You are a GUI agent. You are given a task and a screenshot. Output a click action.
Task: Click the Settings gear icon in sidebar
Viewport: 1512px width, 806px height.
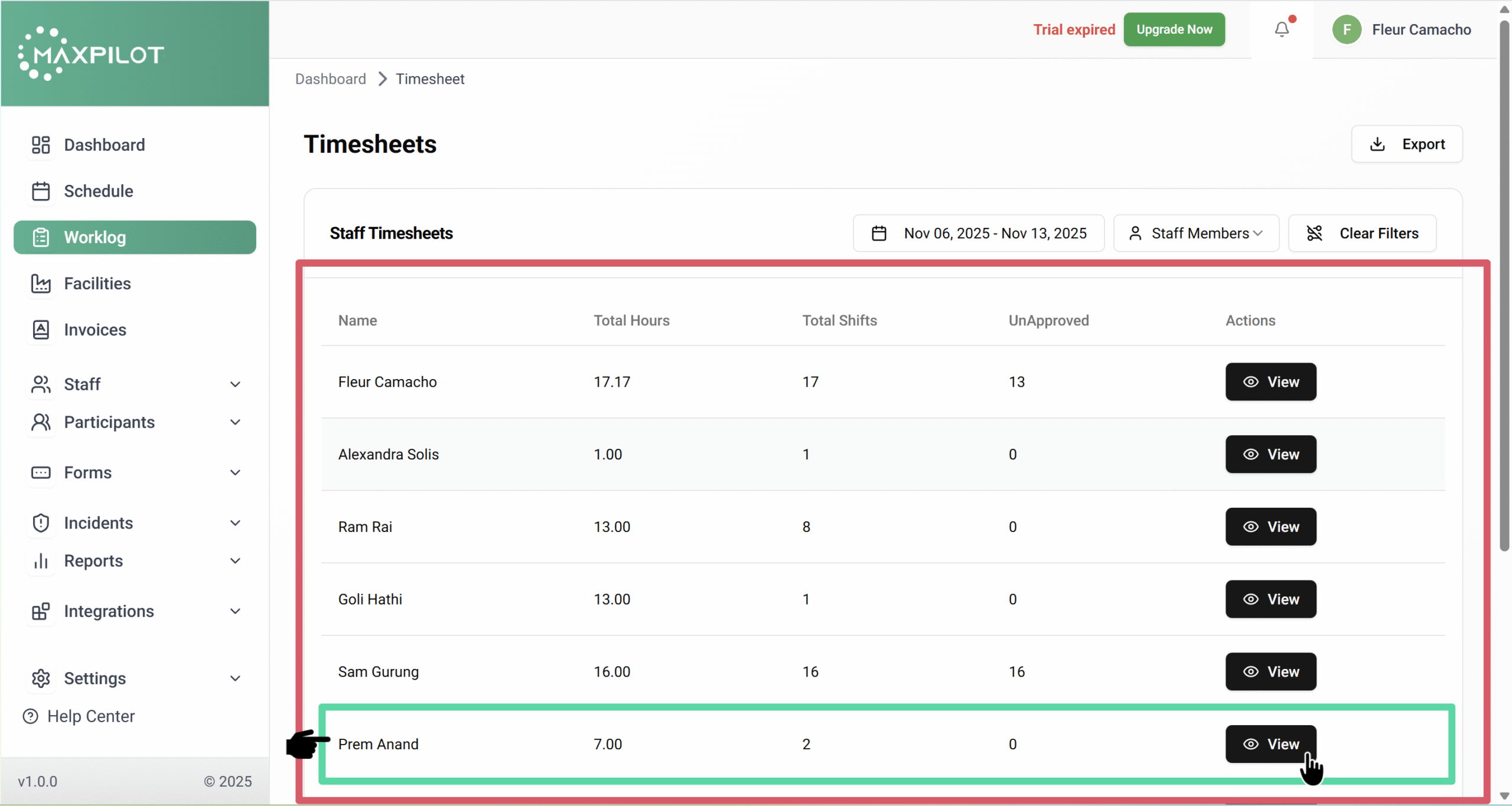pos(41,678)
